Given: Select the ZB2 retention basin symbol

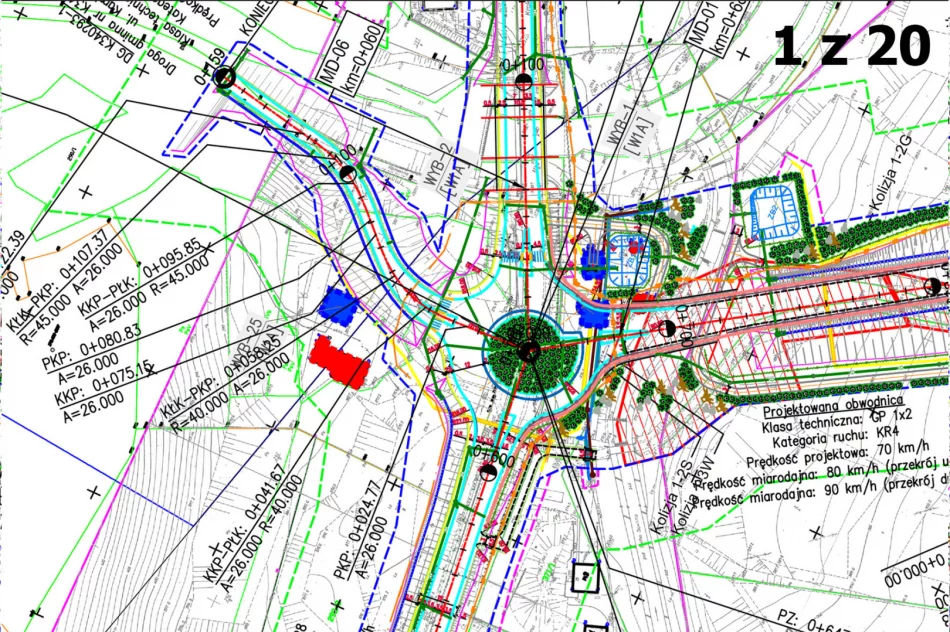Looking at the screenshot, I should (x=772, y=212).
